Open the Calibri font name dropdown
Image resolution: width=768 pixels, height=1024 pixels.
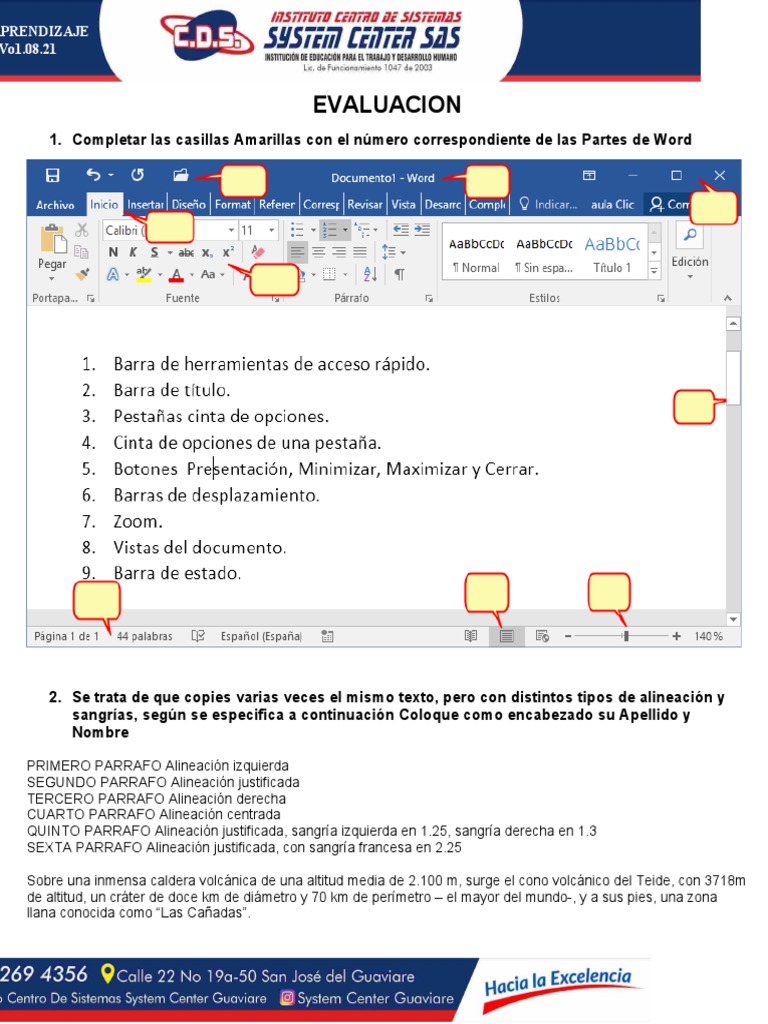click(x=231, y=230)
